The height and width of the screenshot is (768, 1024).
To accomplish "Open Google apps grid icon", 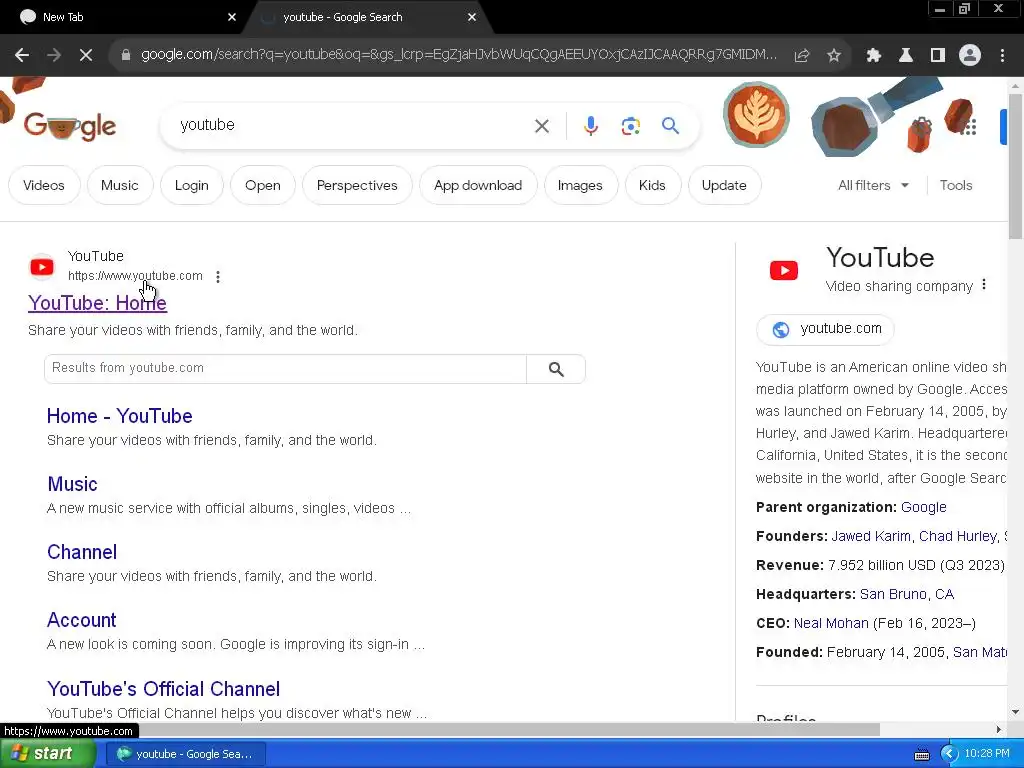I will [x=969, y=127].
